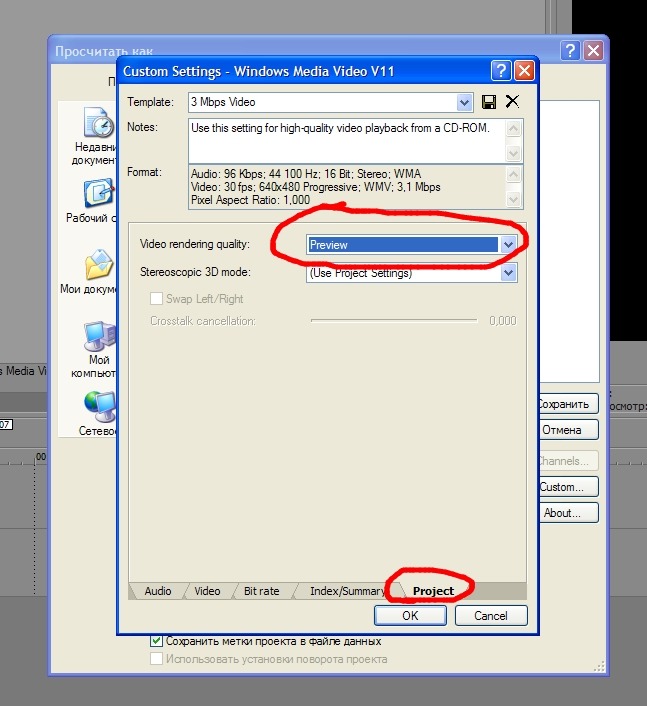The width and height of the screenshot is (647, 706).
Task: Click inside the Notes text field
Action: (x=347, y=141)
